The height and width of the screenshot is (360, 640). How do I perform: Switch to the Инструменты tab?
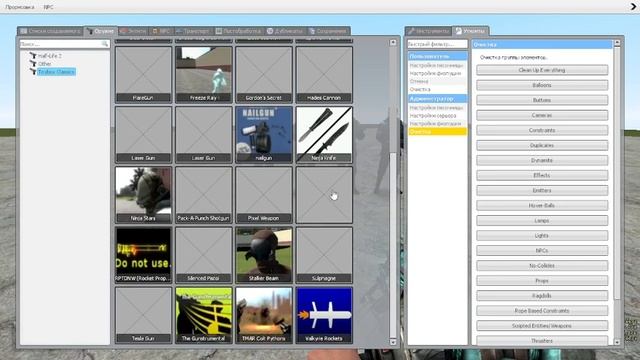point(429,31)
